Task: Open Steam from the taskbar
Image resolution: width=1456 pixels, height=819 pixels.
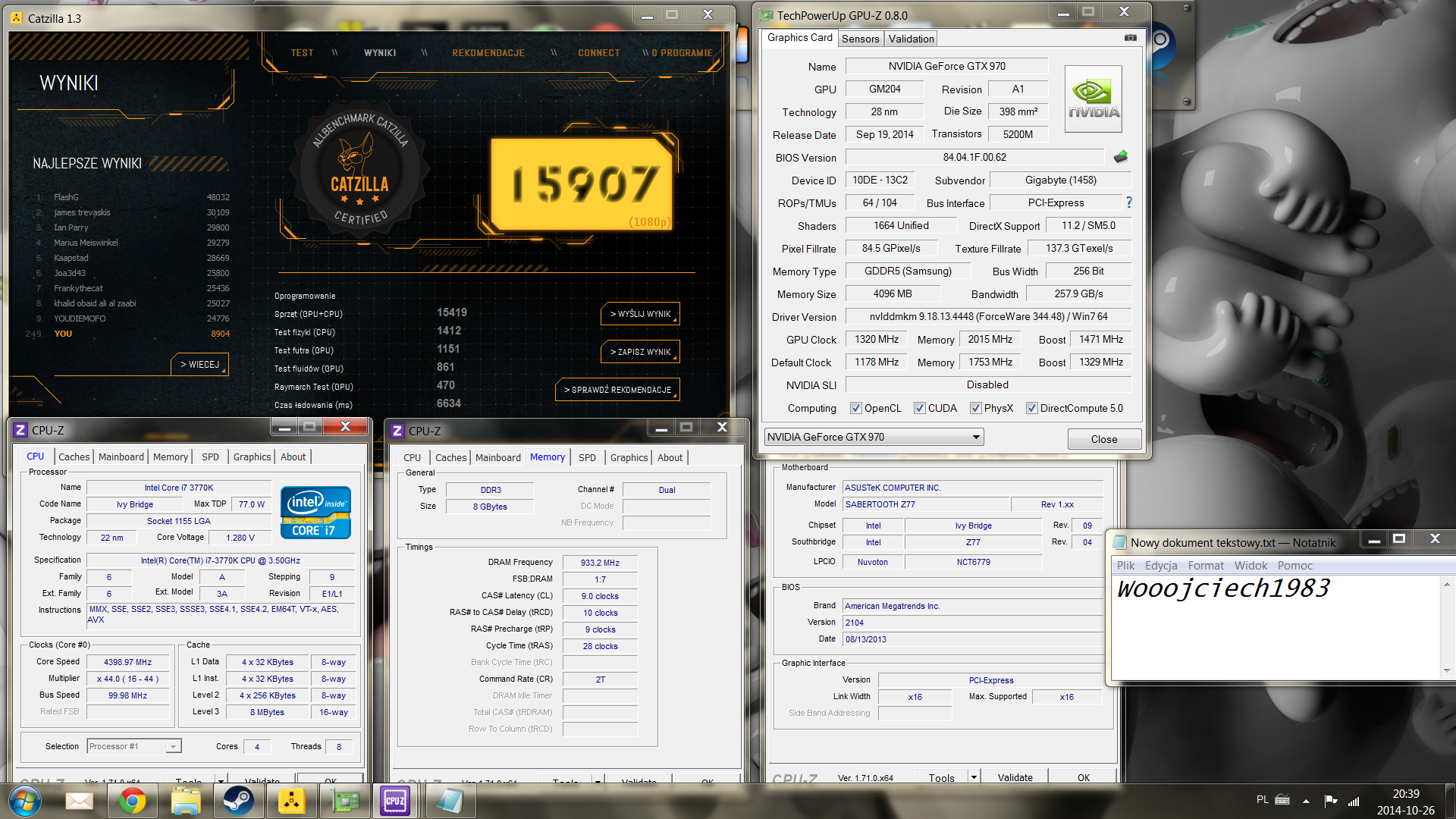Action: 238,801
